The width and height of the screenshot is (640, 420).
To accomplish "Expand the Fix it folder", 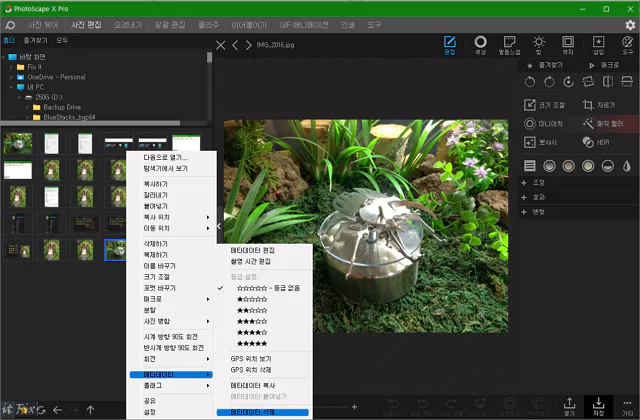I will coord(11,67).
